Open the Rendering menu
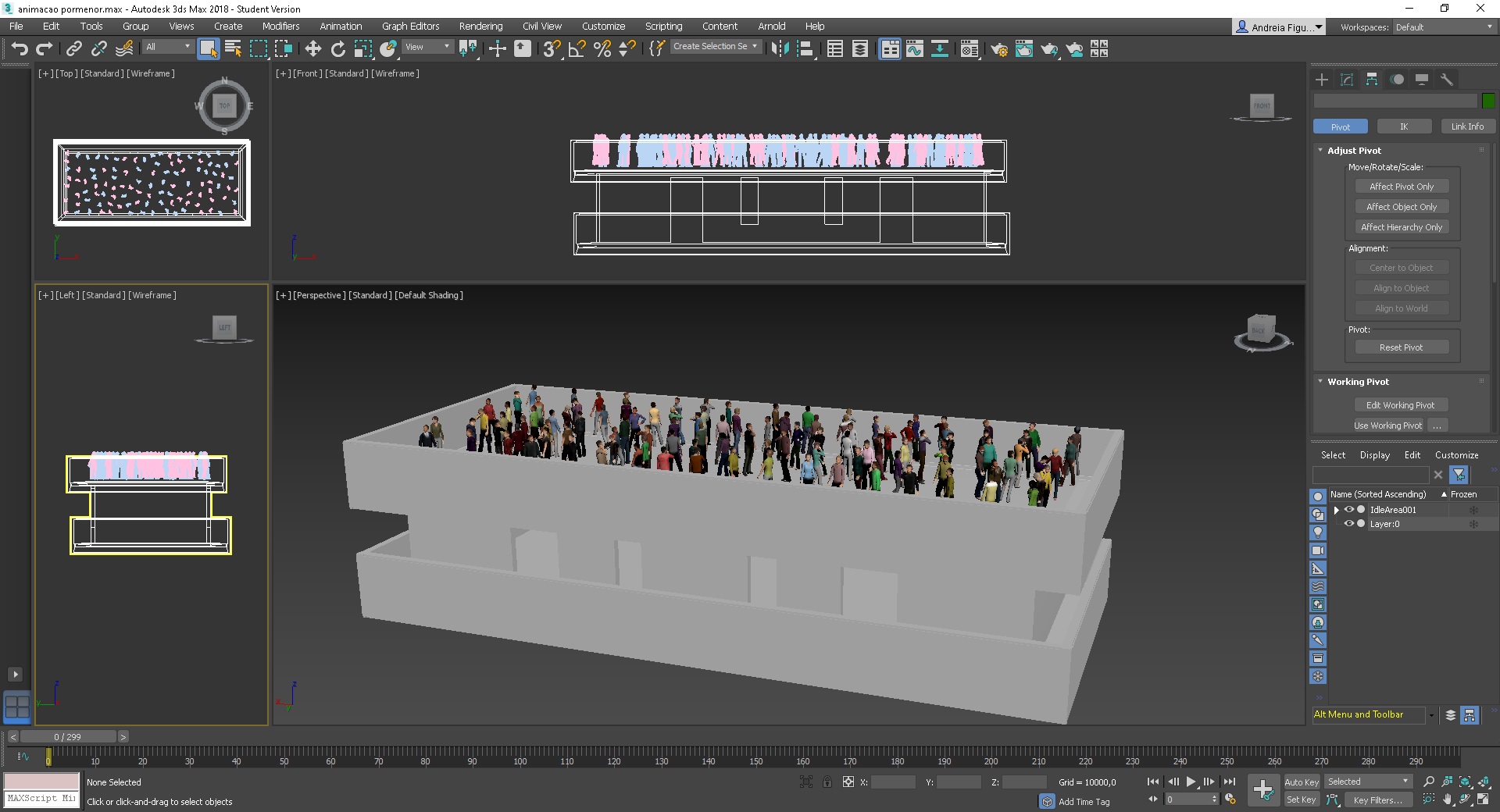1500x812 pixels. click(x=480, y=27)
